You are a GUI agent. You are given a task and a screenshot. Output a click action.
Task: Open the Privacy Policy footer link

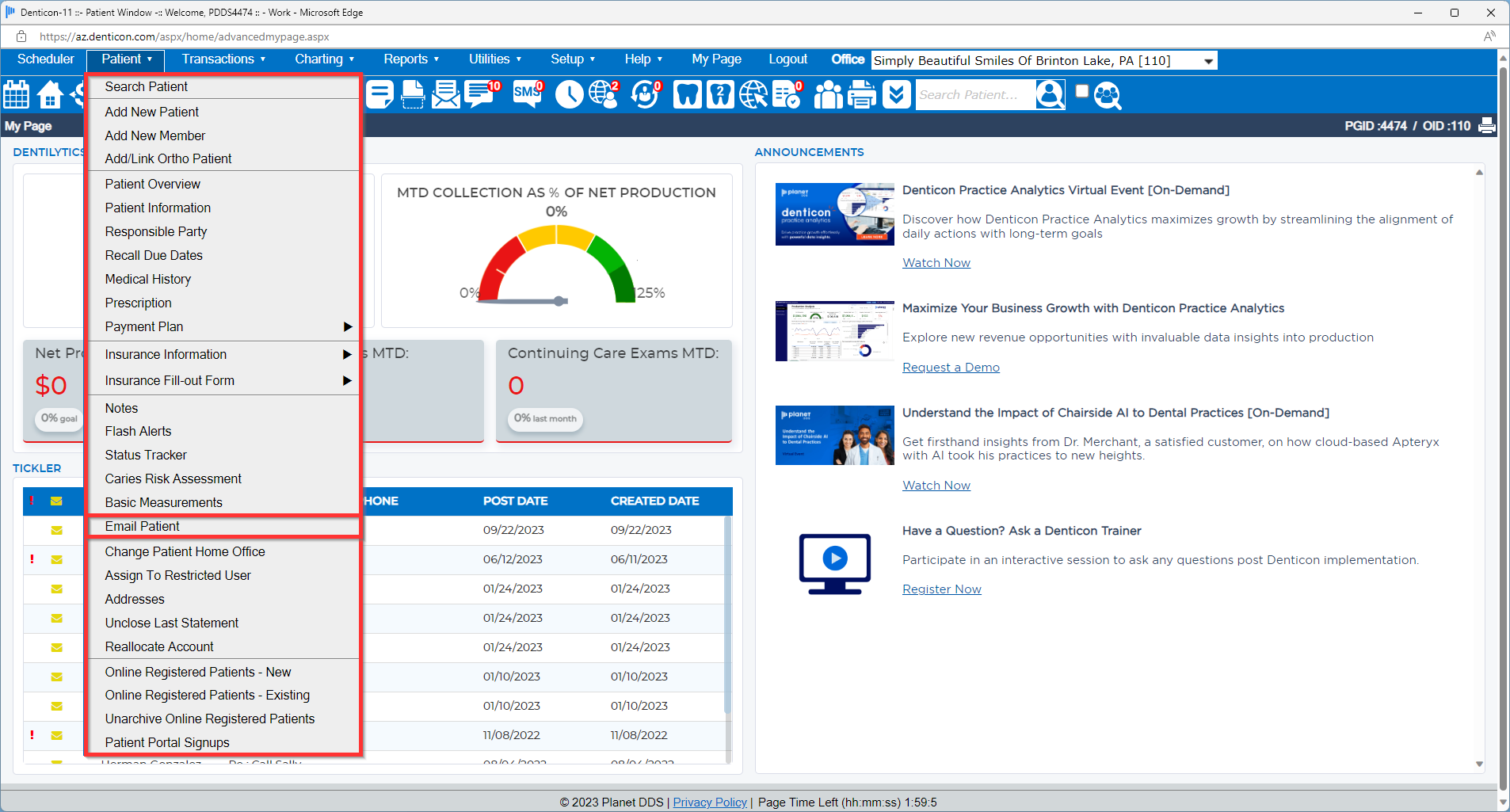pos(710,802)
